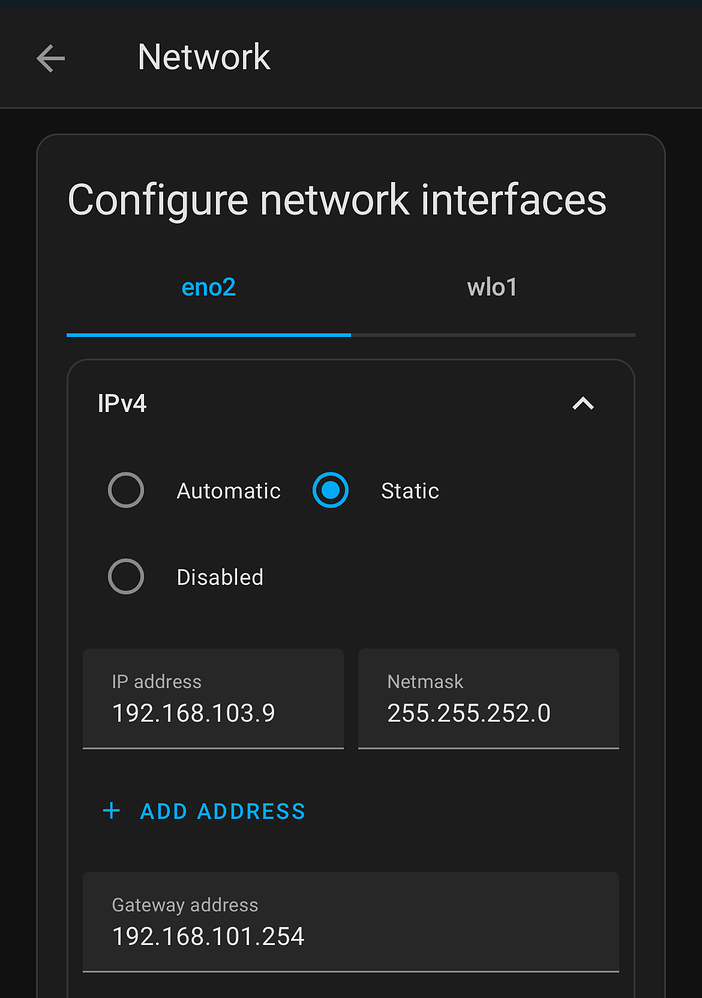Click the IPv4 section header

click(x=122, y=403)
